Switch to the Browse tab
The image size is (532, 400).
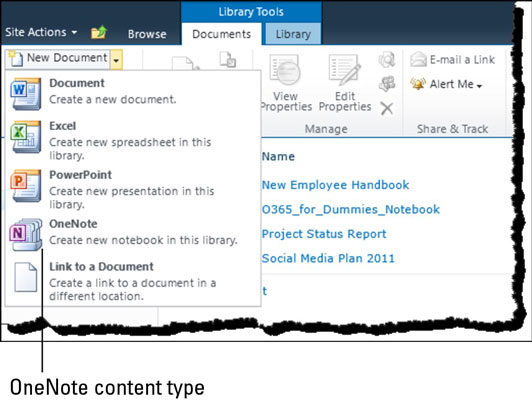tap(147, 34)
